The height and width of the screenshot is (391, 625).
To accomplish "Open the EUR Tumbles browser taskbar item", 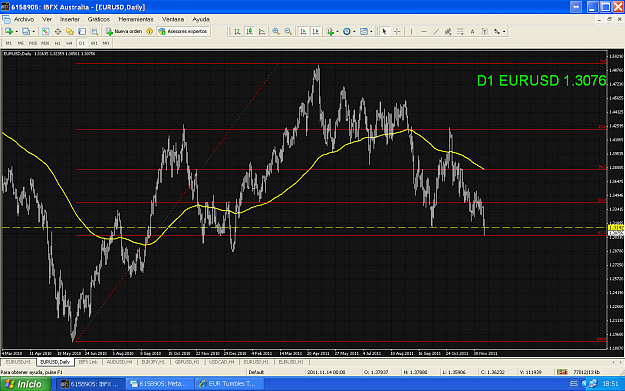I will pos(229,384).
